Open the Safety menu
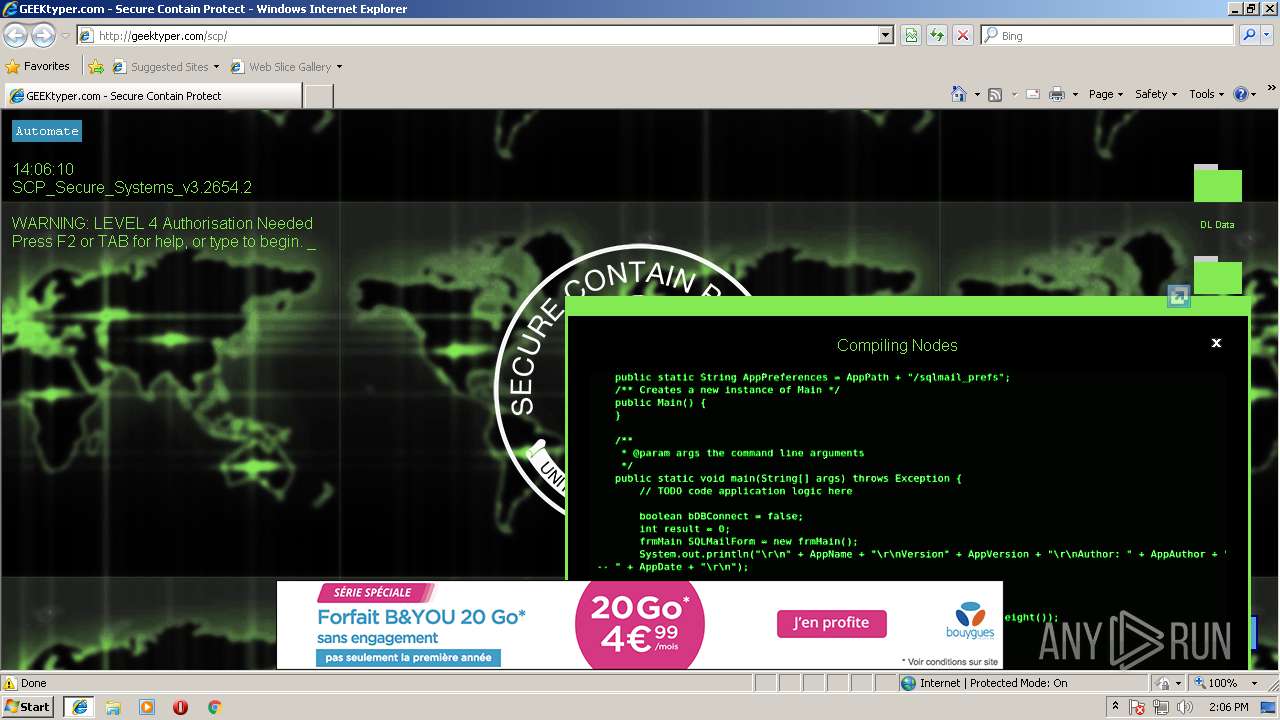The height and width of the screenshot is (720, 1280). click(1156, 94)
